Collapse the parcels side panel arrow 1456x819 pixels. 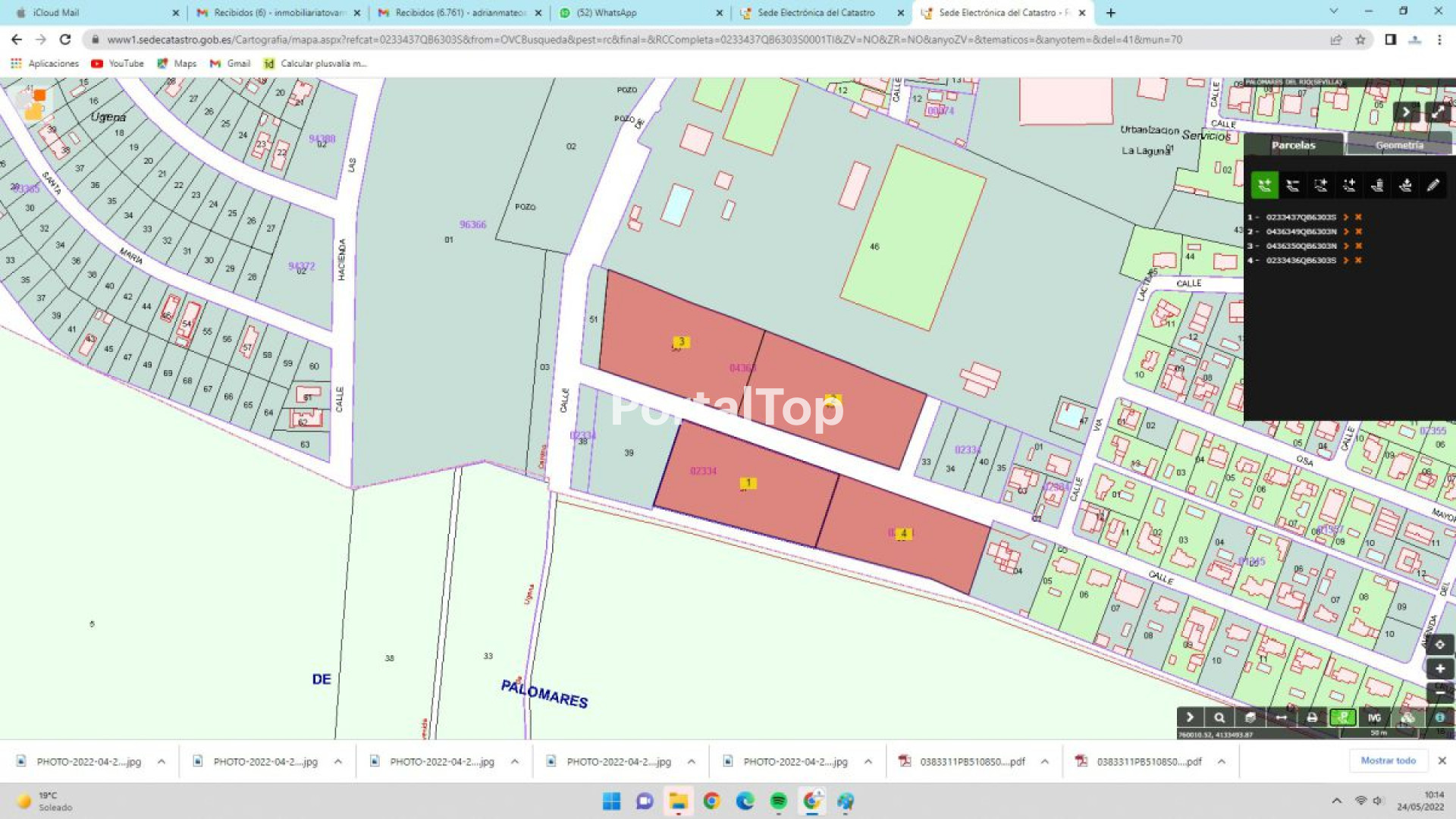click(x=1406, y=112)
